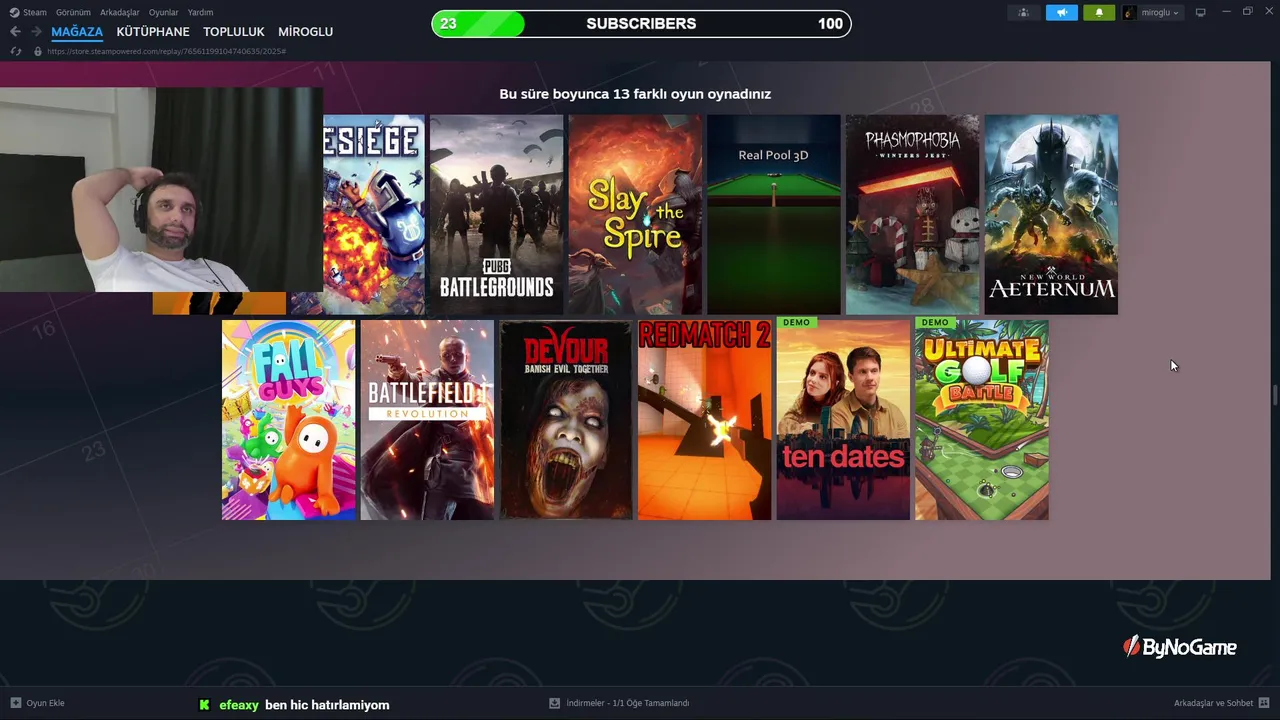Switch to the TOPLULUK tab

tap(234, 32)
